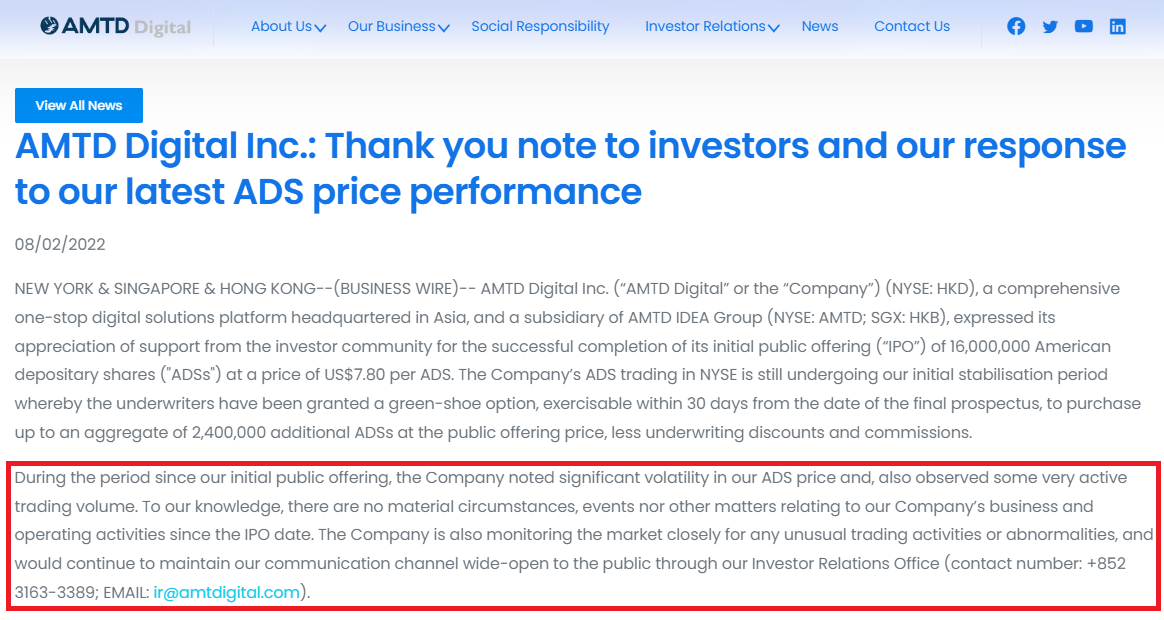This screenshot has width=1164, height=620.
Task: Select the About Us menu label
Action: coord(281,27)
